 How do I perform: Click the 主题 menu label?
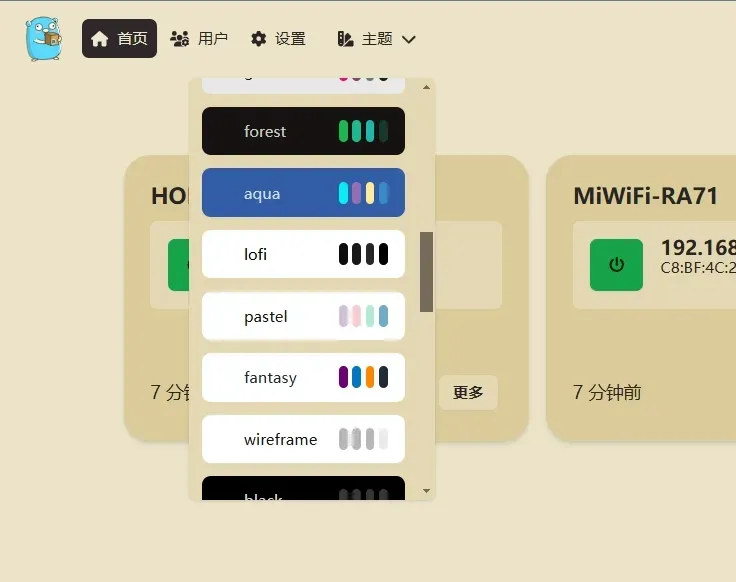(x=377, y=38)
